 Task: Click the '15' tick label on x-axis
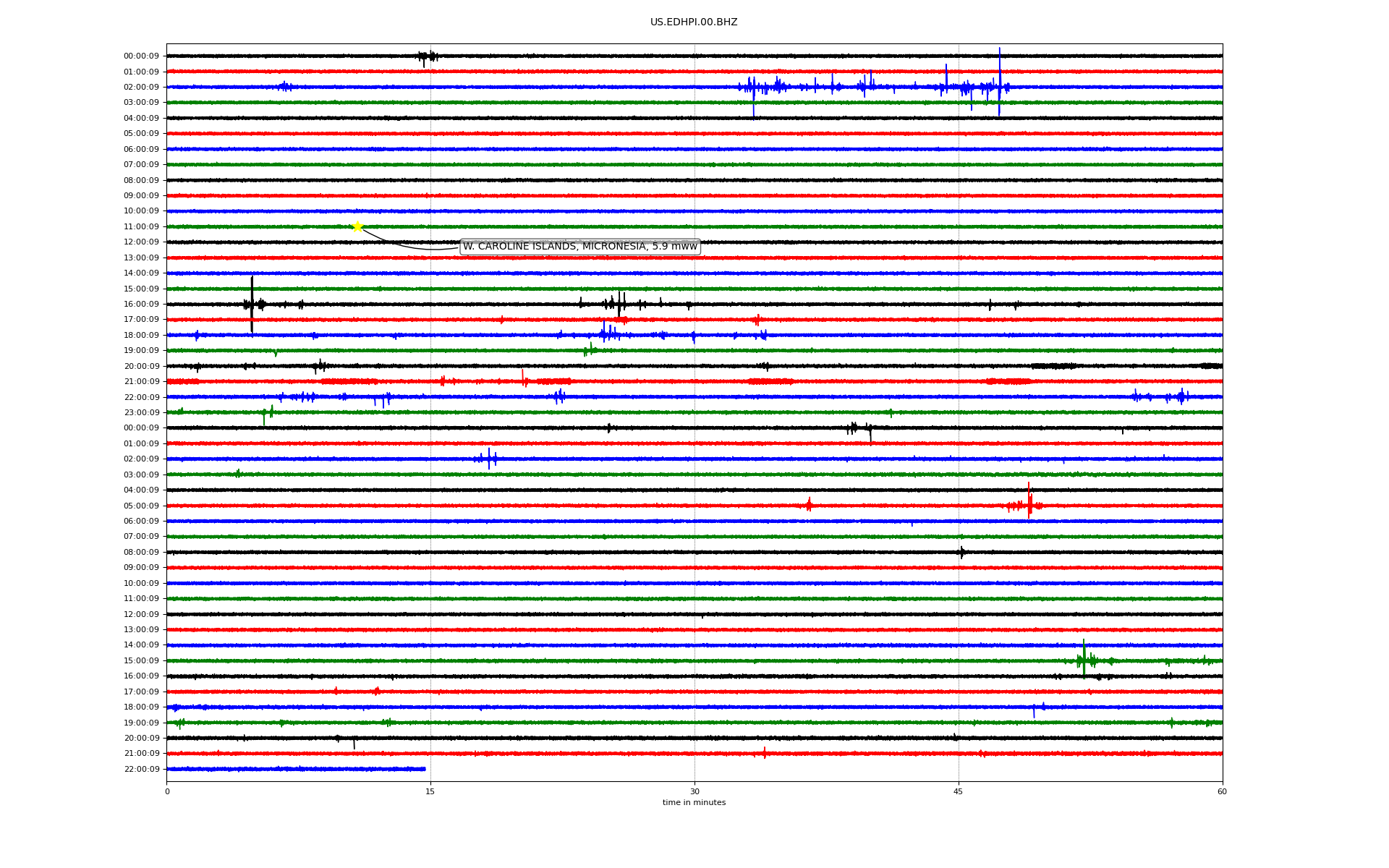click(430, 791)
